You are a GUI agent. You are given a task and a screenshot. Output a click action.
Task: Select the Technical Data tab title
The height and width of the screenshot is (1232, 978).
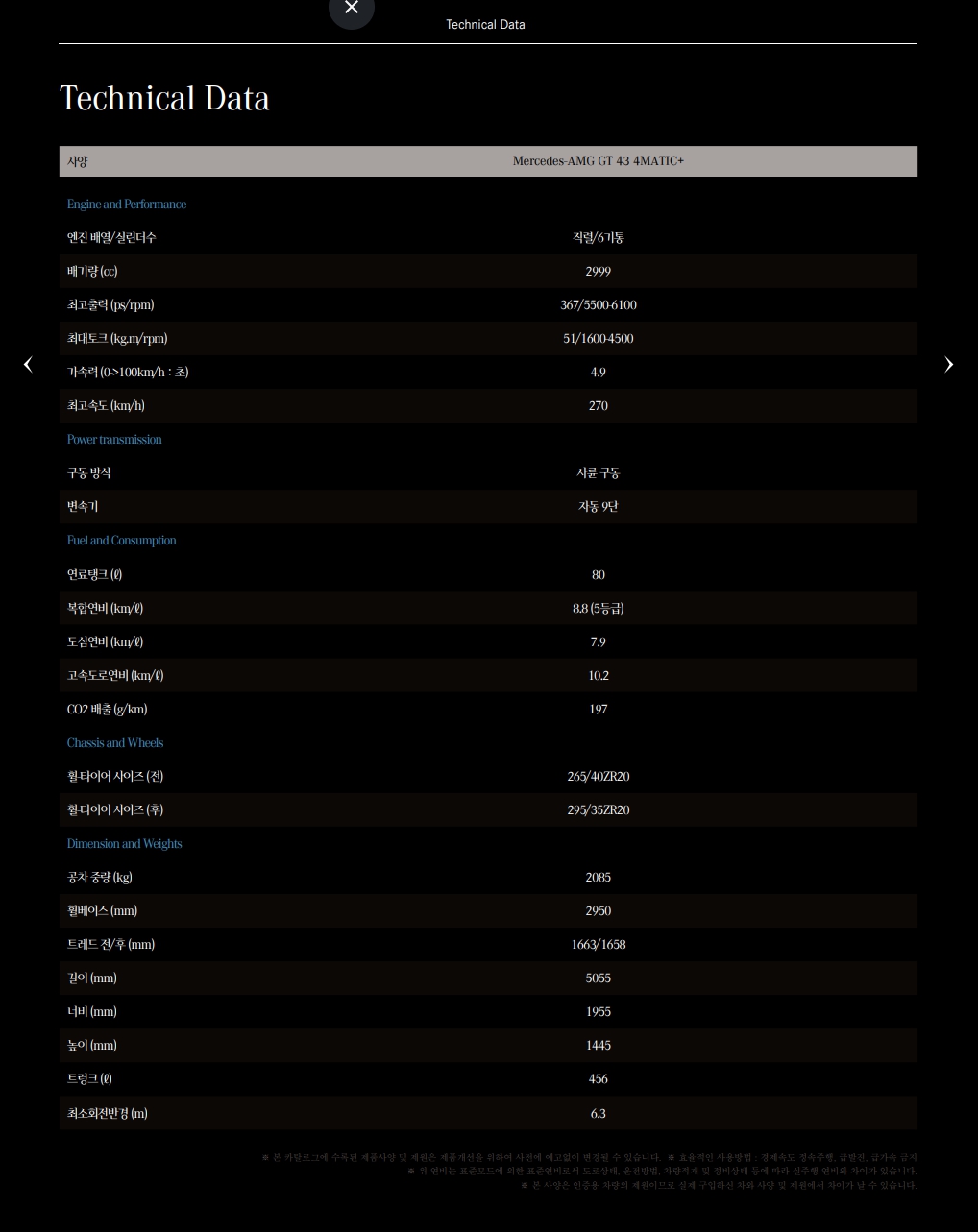point(485,25)
